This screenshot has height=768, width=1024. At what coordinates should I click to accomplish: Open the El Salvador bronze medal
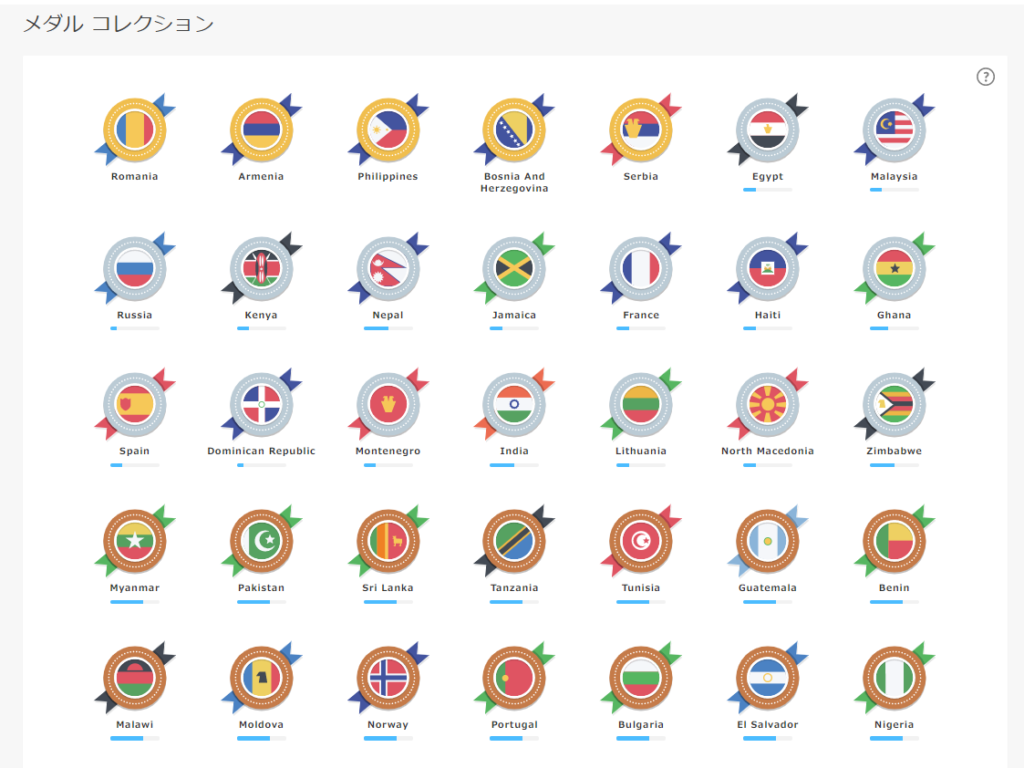coord(767,678)
